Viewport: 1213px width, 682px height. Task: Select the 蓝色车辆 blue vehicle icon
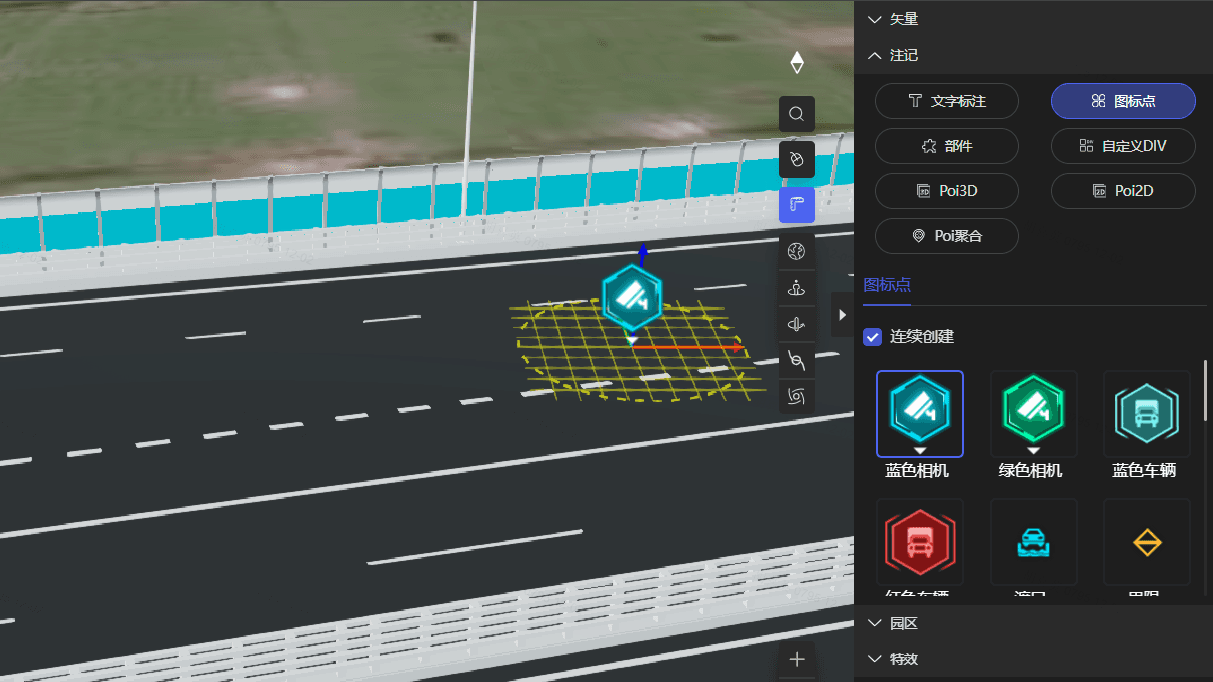(1146, 414)
